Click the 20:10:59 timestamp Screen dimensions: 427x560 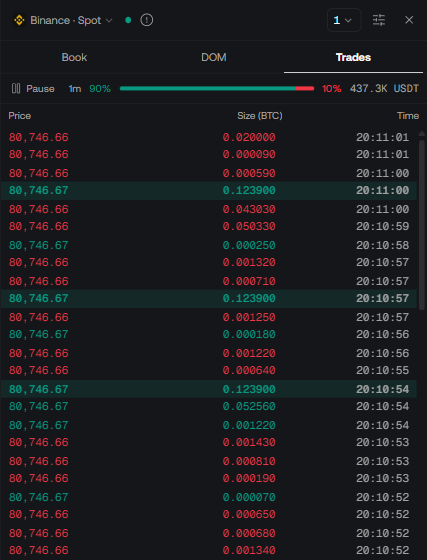(x=382, y=226)
